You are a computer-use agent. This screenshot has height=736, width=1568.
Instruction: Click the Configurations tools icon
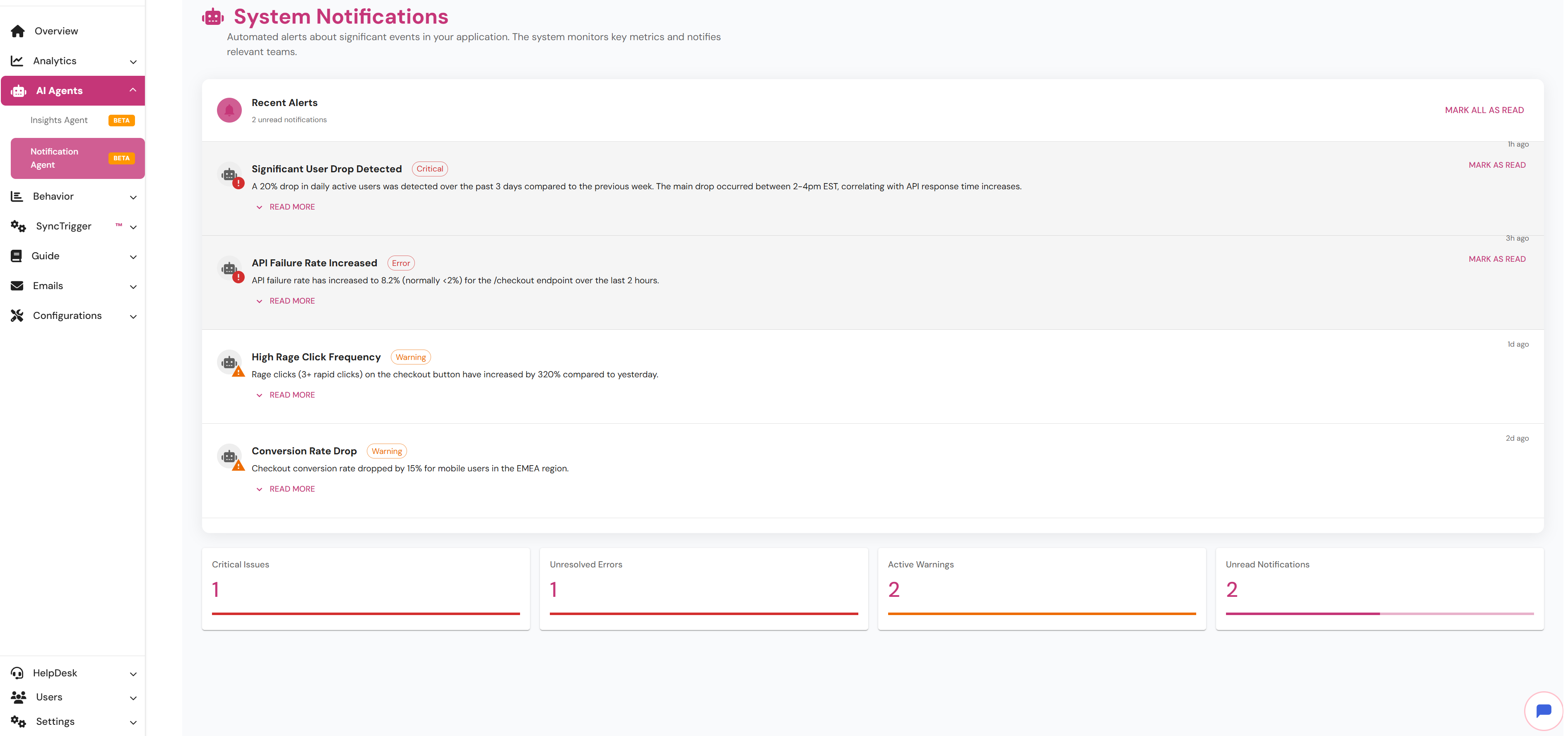(x=17, y=315)
